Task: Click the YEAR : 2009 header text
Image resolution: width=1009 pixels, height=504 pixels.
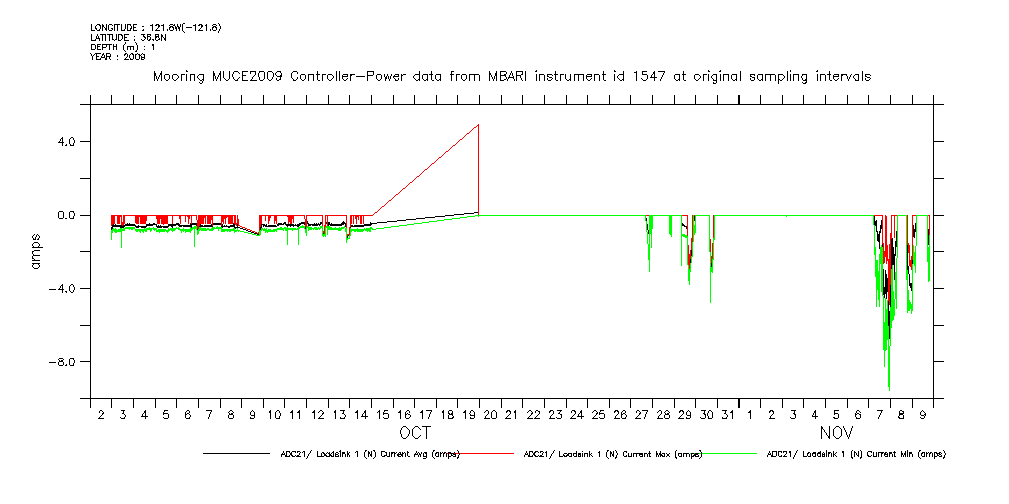Action: pos(118,57)
